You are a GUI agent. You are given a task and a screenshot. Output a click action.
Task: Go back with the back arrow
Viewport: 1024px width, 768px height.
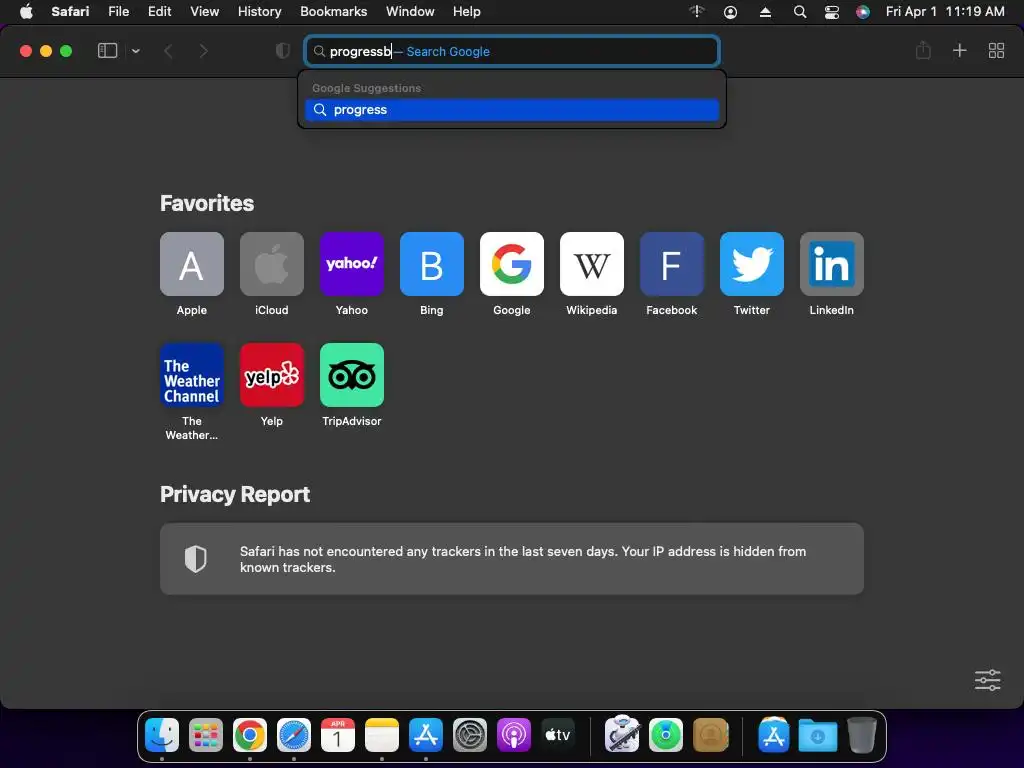168,51
